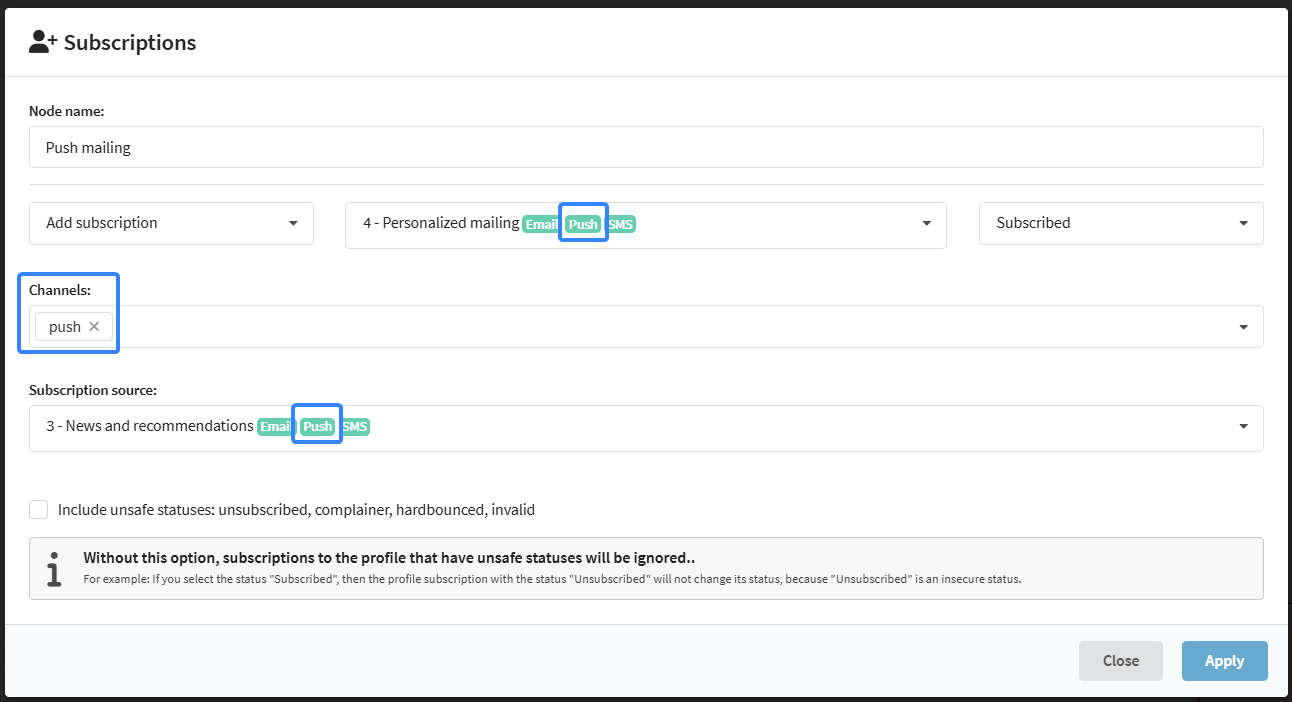Remove the push channel tag
The width and height of the screenshot is (1292, 702).
tap(94, 326)
